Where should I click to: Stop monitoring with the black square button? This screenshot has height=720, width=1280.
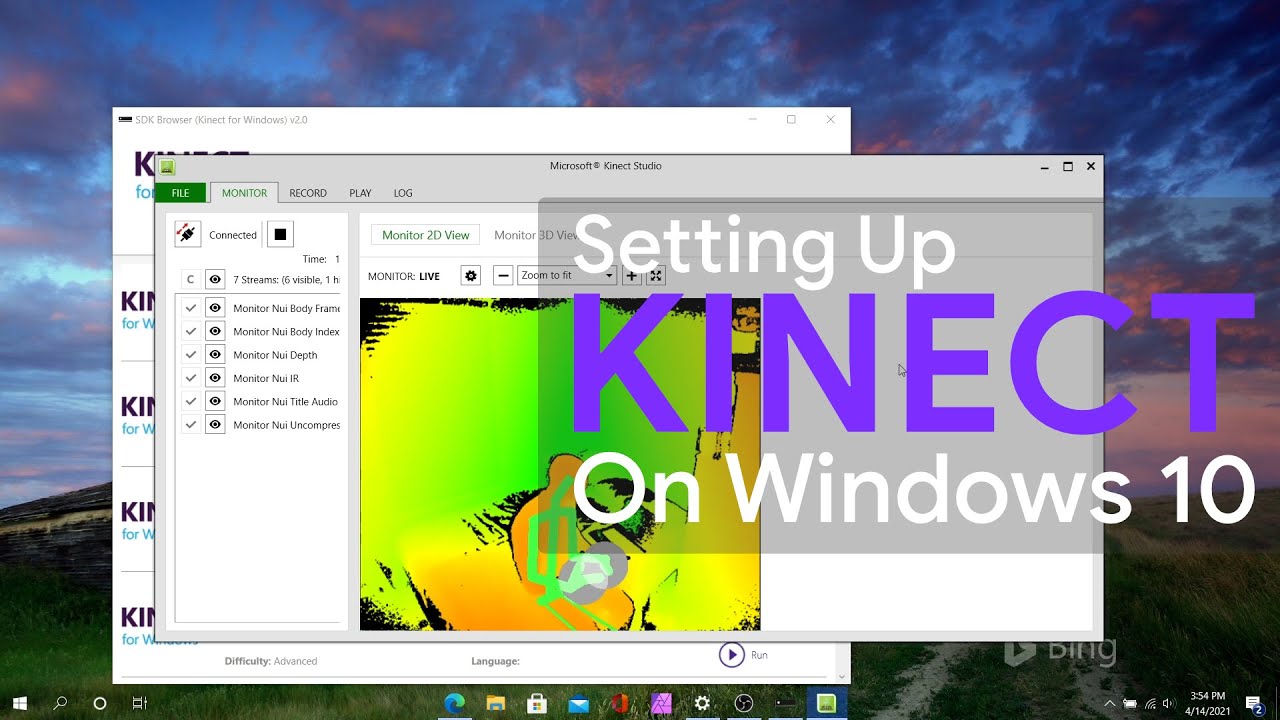pyautogui.click(x=280, y=234)
